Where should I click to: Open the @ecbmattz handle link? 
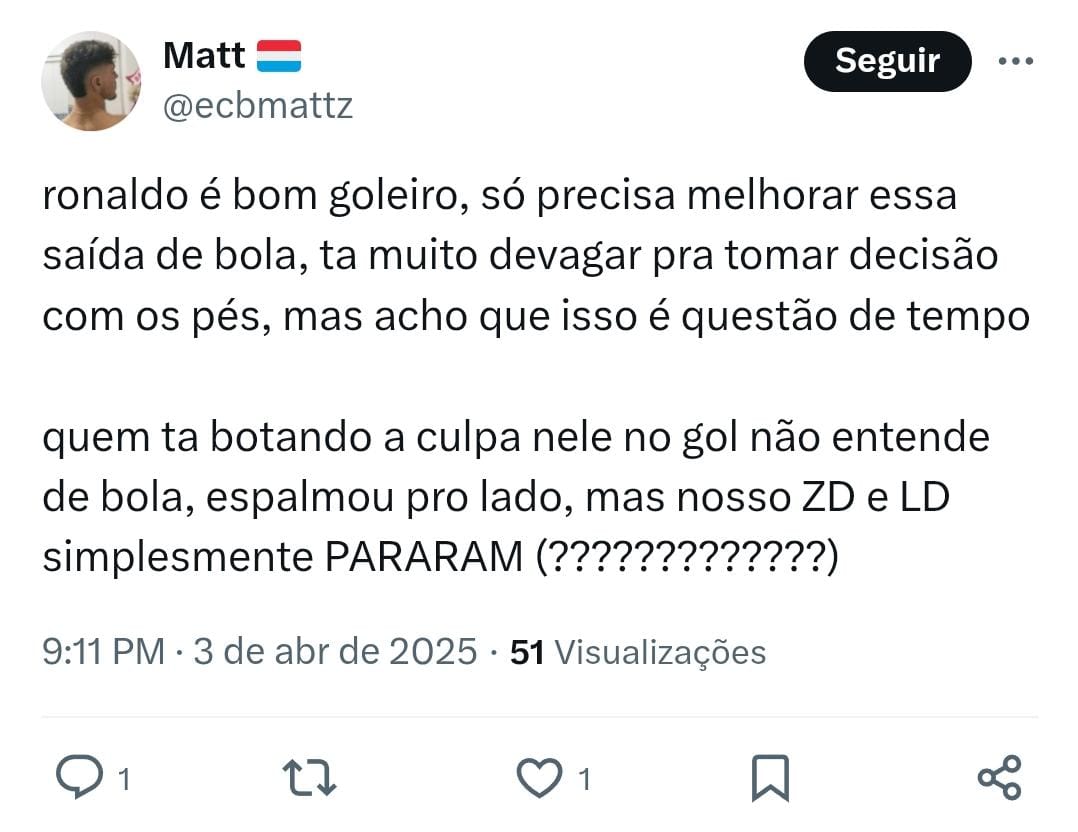258,105
